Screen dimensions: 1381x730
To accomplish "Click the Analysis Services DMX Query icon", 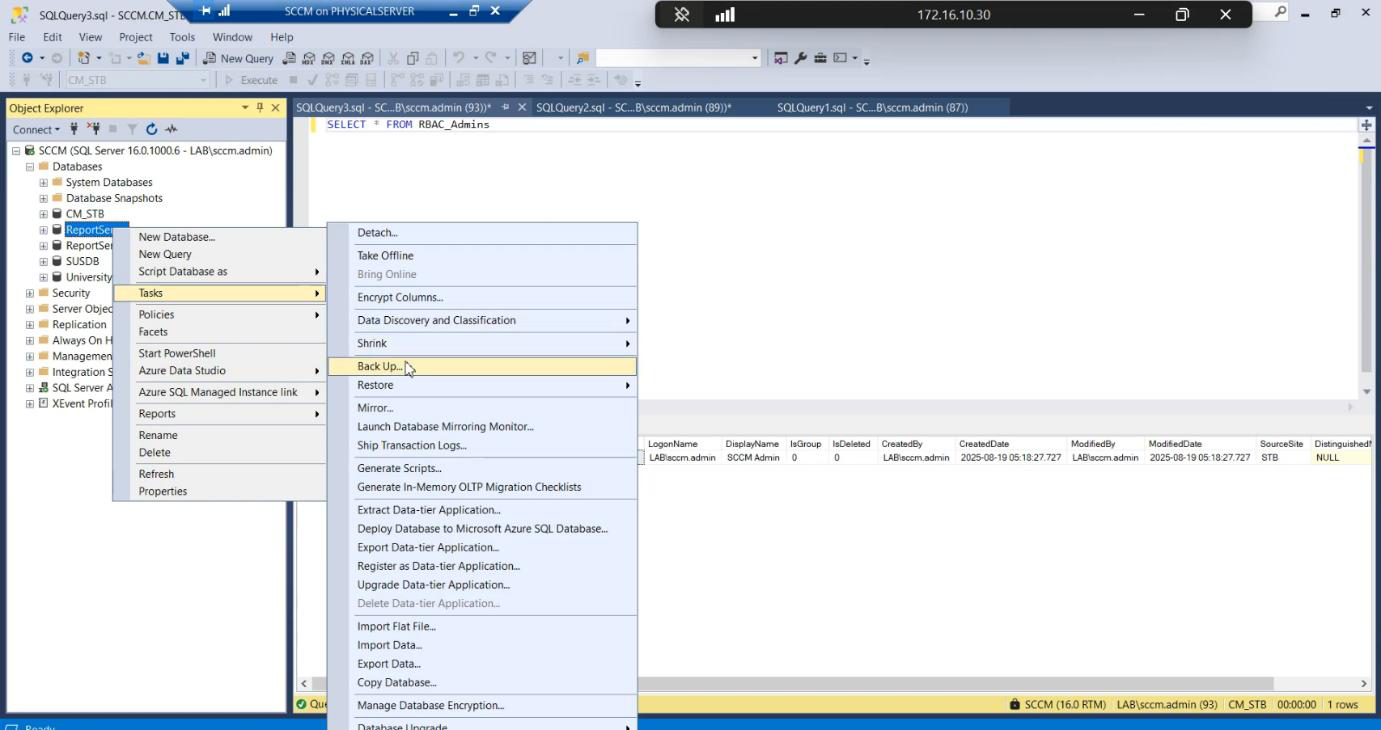I will click(328, 58).
